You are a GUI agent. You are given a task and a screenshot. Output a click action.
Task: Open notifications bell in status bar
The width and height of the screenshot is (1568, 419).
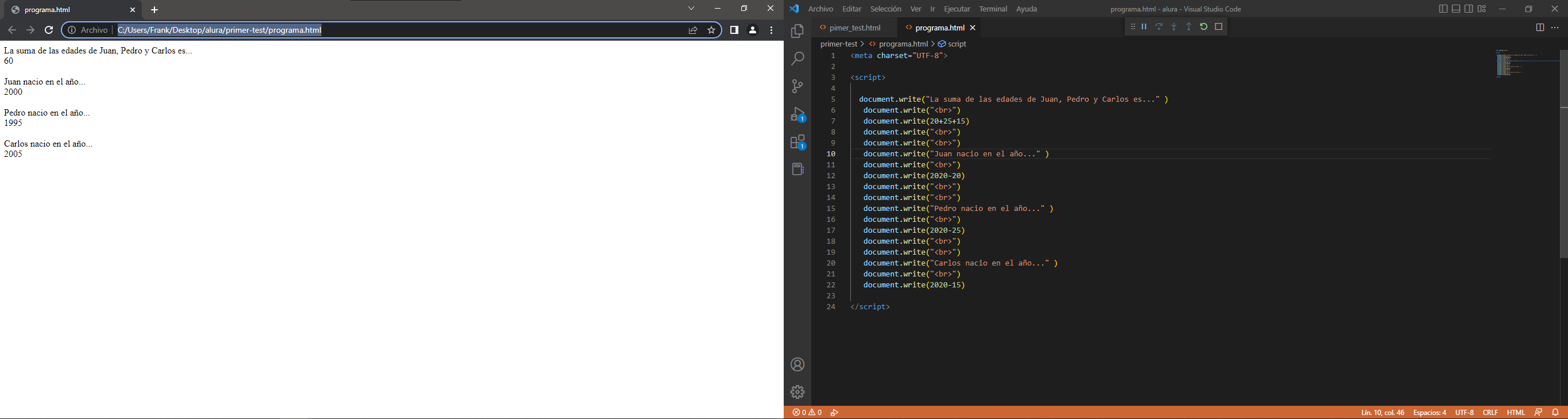(x=1556, y=412)
